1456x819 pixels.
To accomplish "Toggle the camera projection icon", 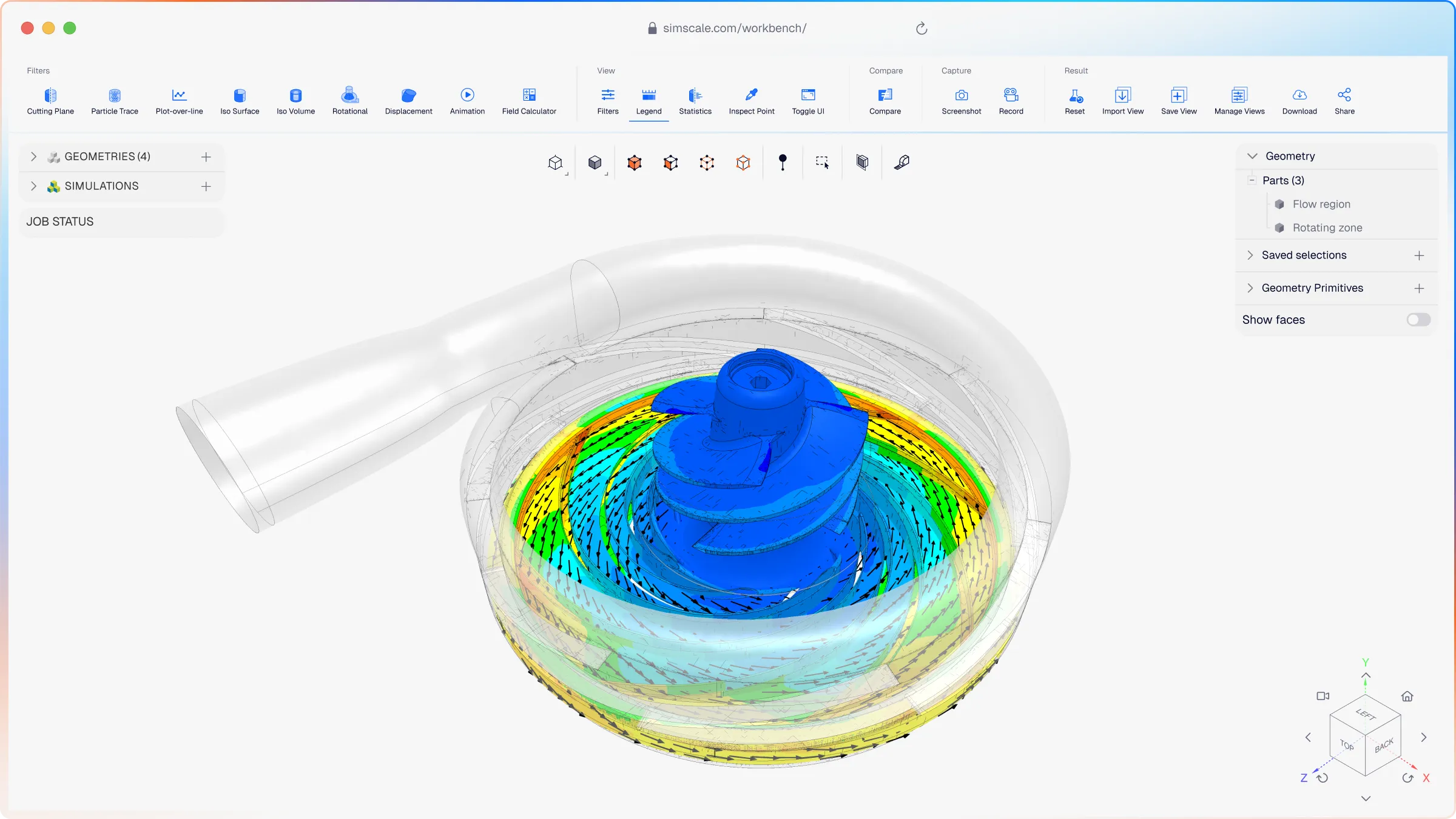I will [x=1323, y=696].
